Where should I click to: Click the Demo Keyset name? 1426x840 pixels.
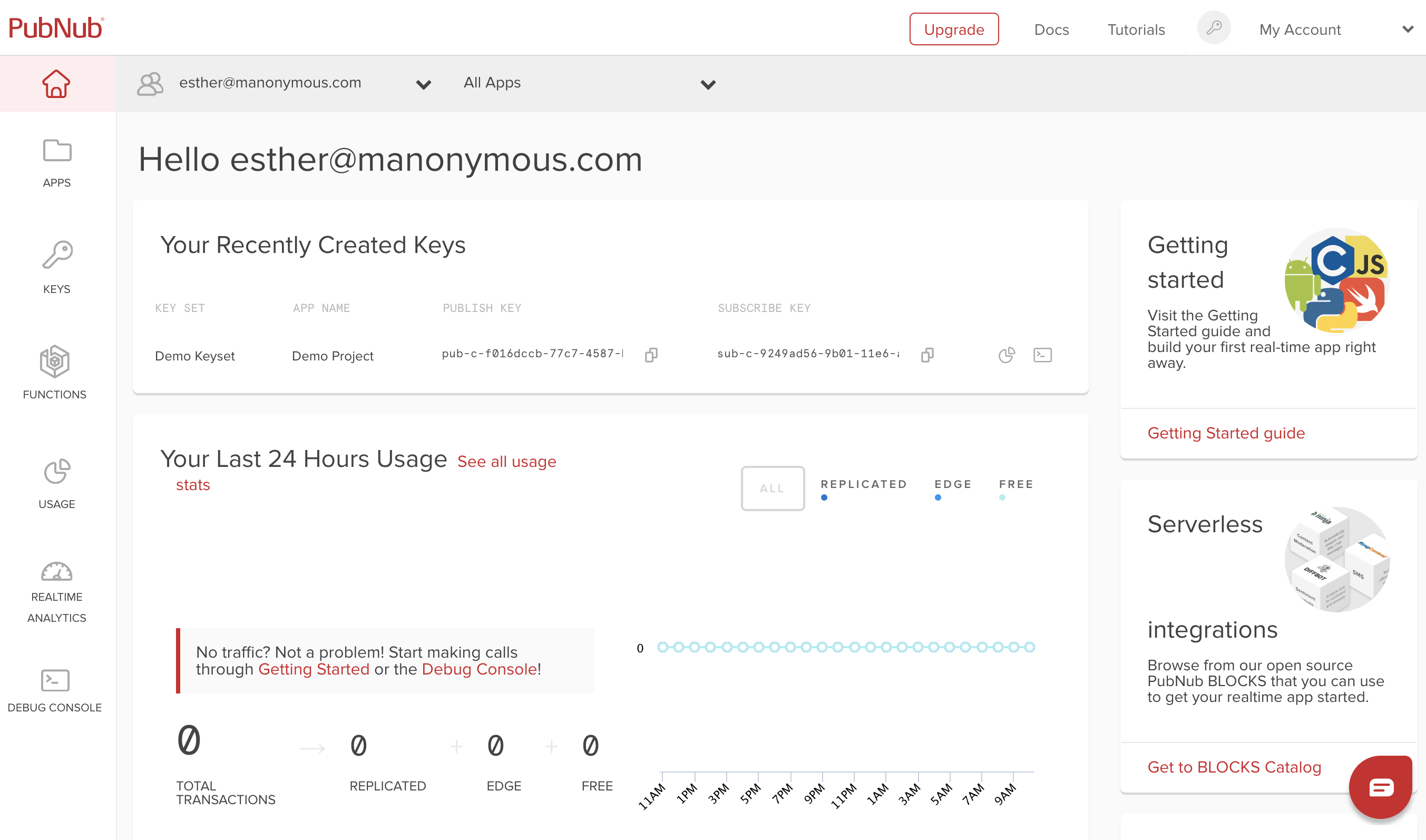coord(194,356)
